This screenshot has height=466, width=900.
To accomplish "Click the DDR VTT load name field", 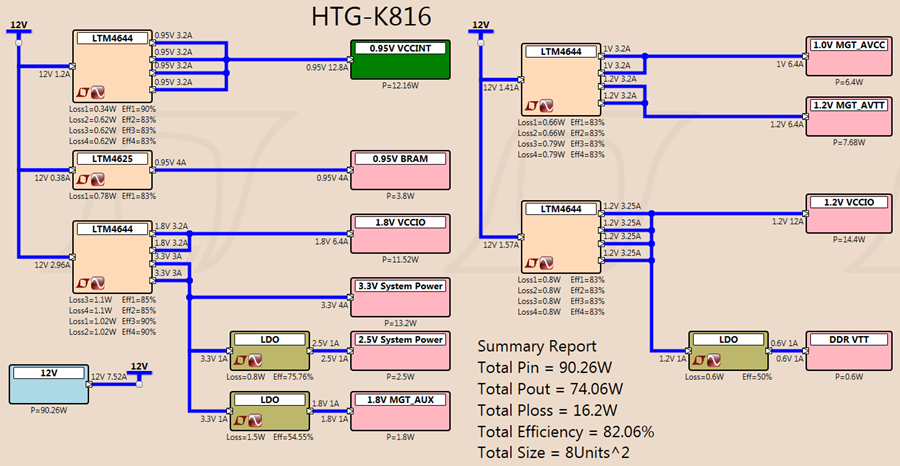I will coord(849,340).
